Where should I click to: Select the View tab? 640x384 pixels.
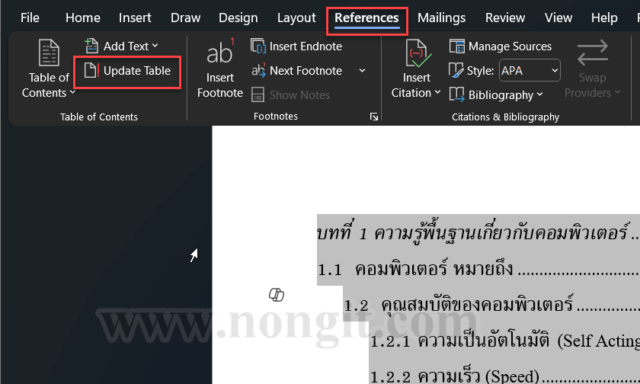[x=558, y=18]
